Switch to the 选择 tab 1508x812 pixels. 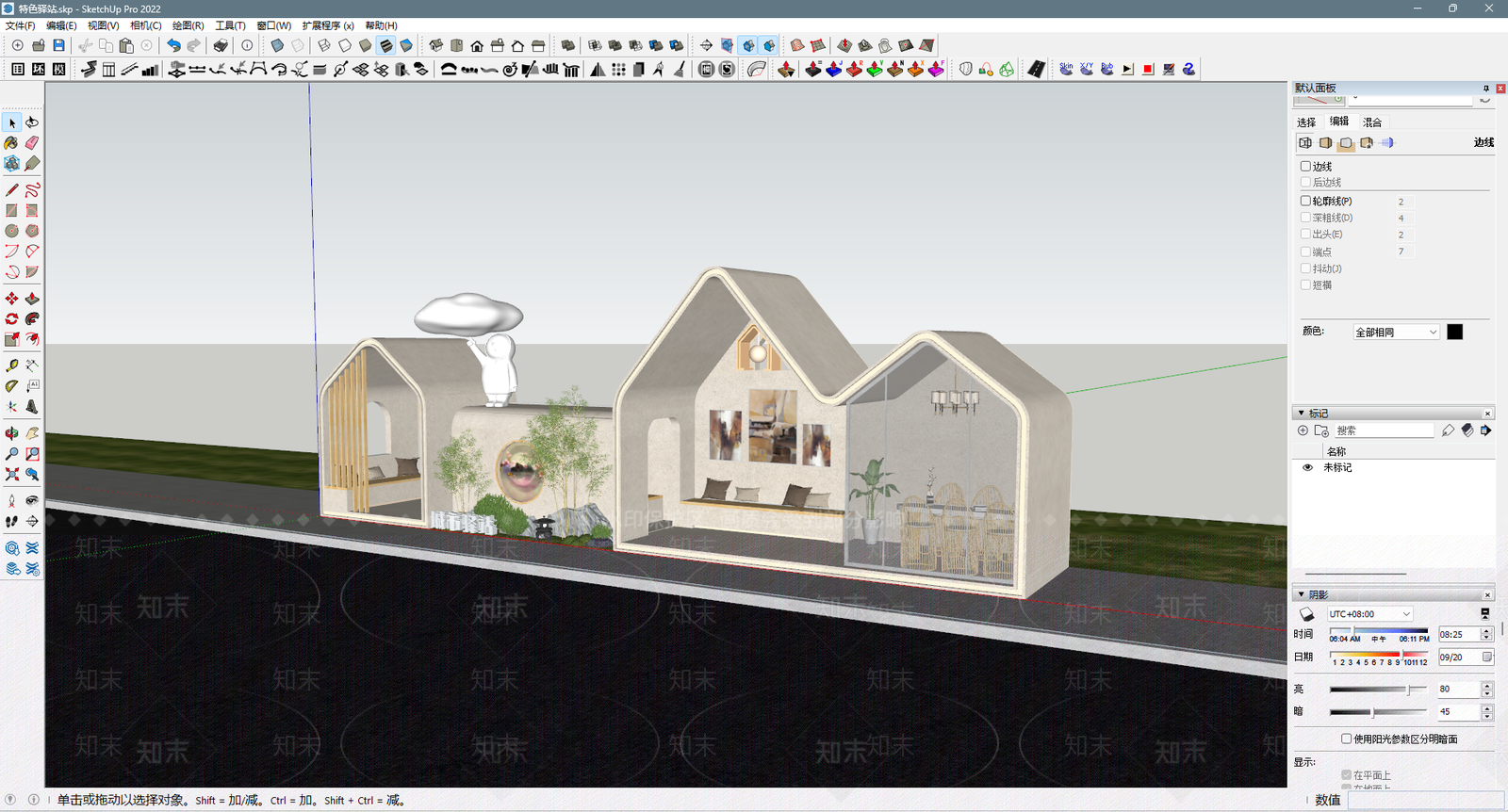click(1306, 122)
